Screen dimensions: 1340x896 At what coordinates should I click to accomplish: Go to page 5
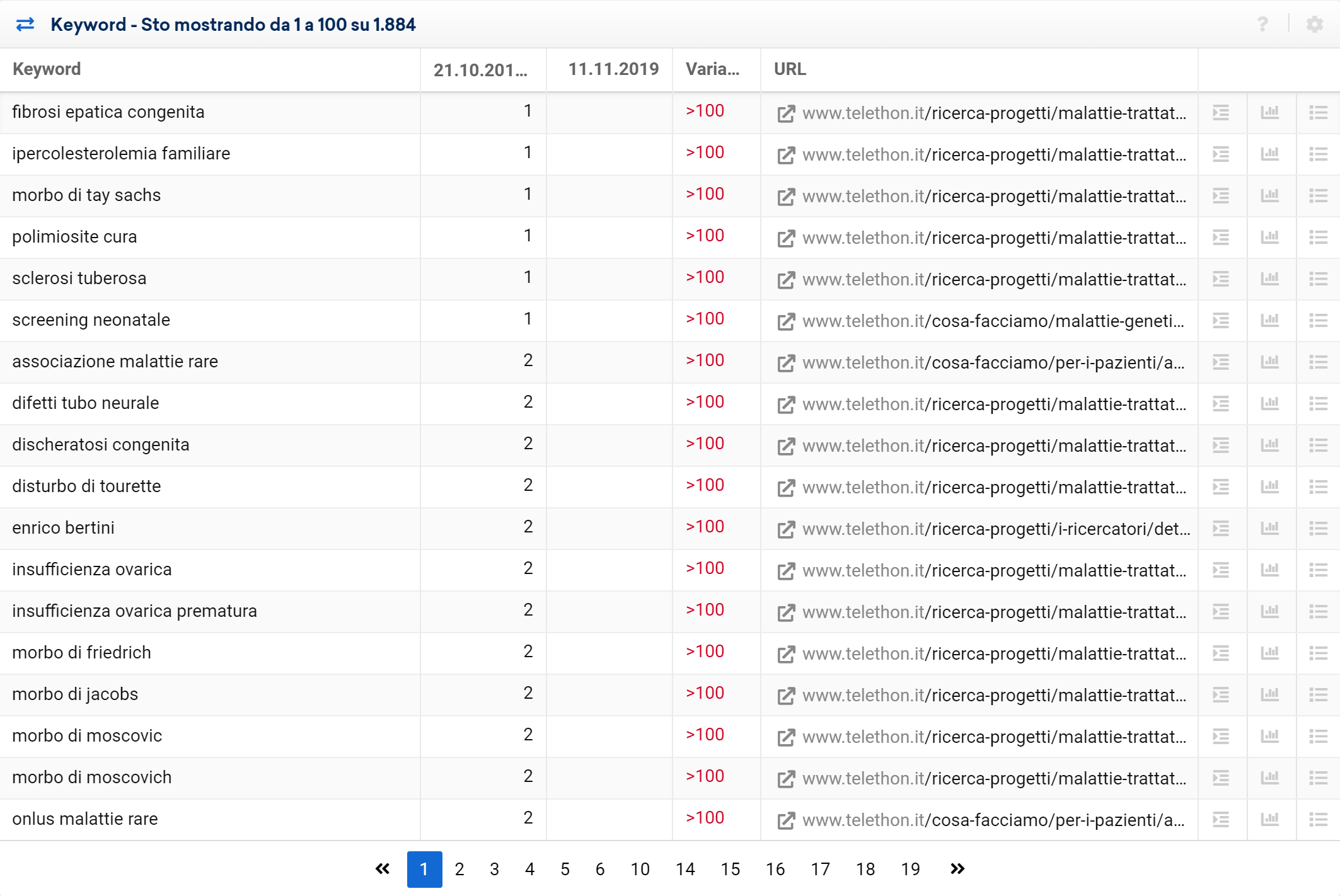click(x=565, y=870)
